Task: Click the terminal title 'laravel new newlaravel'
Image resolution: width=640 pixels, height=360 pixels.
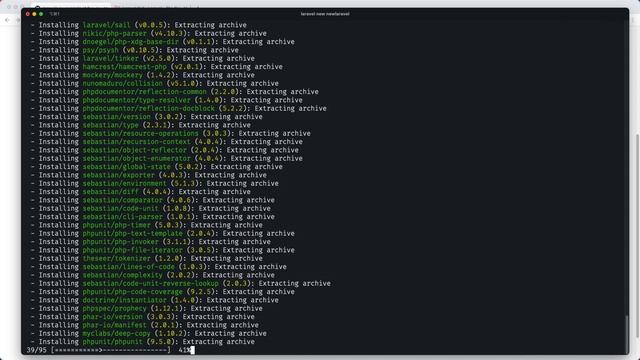Action: coord(325,14)
